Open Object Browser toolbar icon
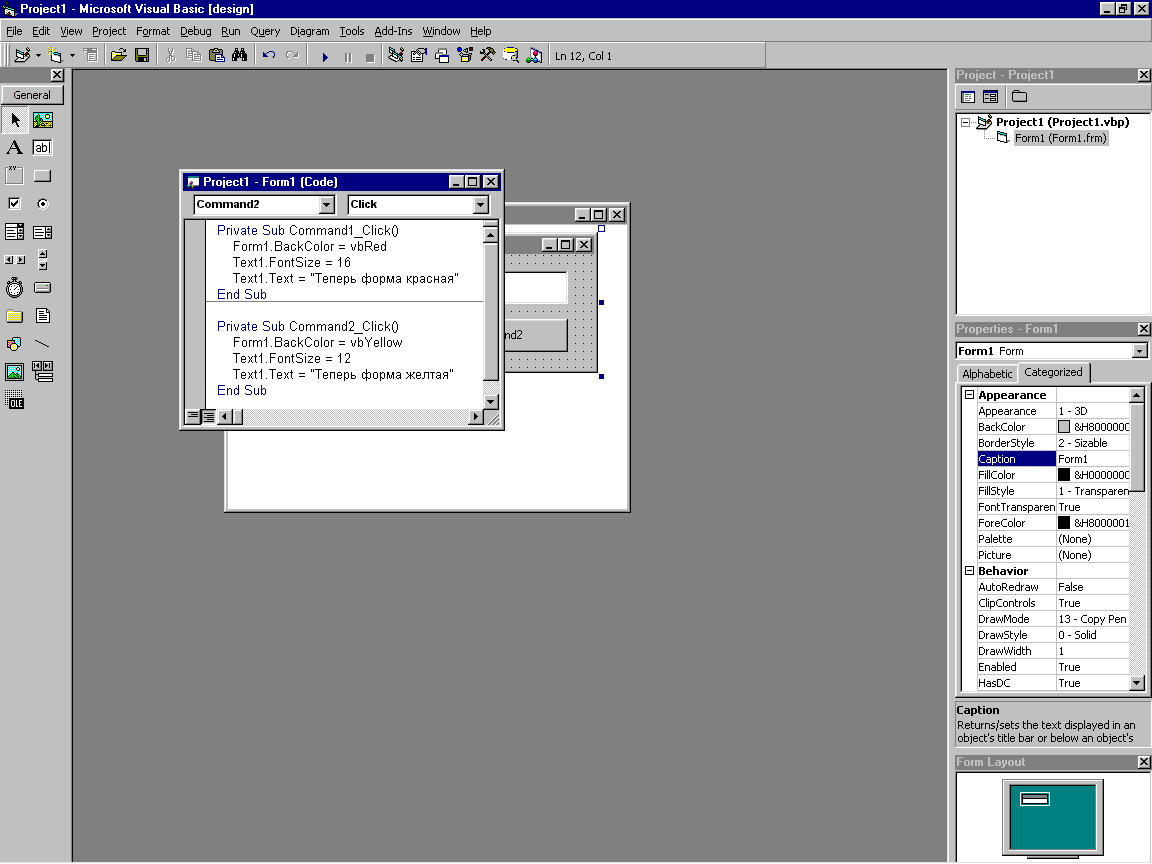Screen dimensions: 1152x864 [465, 55]
